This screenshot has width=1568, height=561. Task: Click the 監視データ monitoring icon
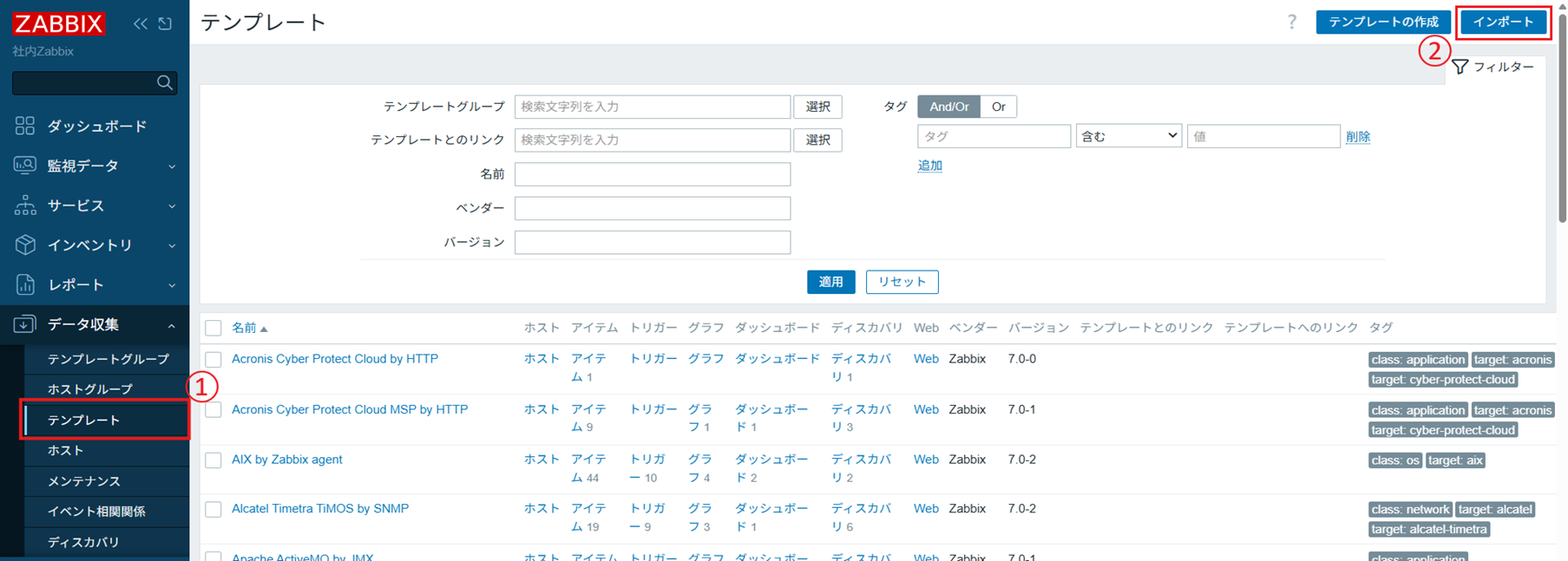25,165
